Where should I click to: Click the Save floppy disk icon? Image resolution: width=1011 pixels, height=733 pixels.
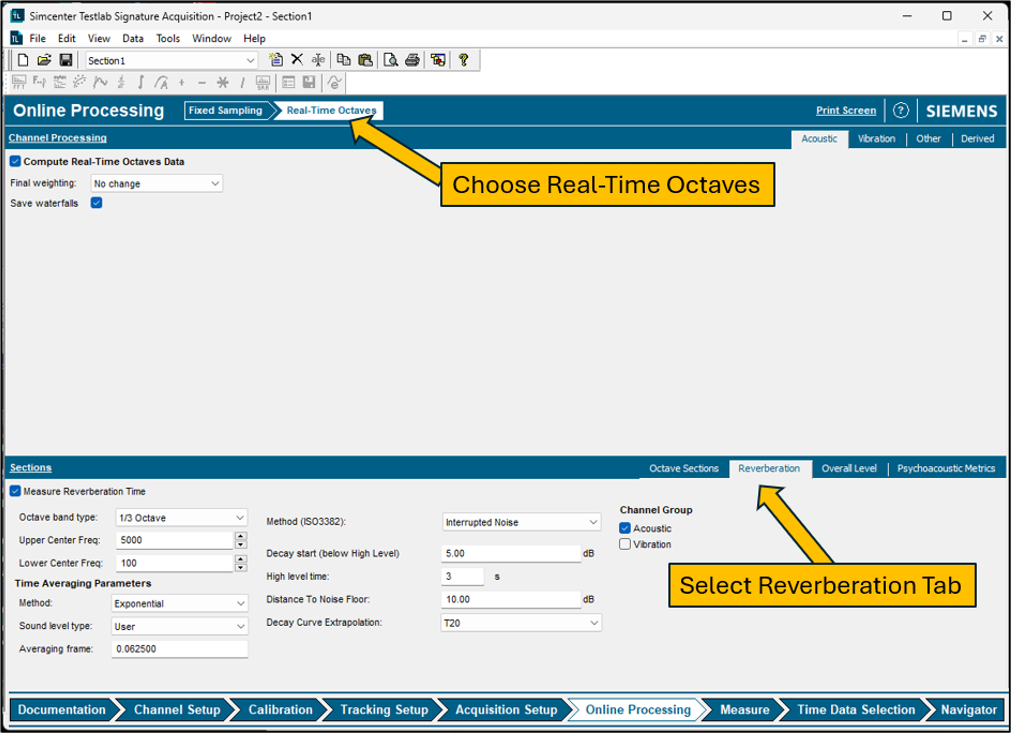(x=66, y=60)
